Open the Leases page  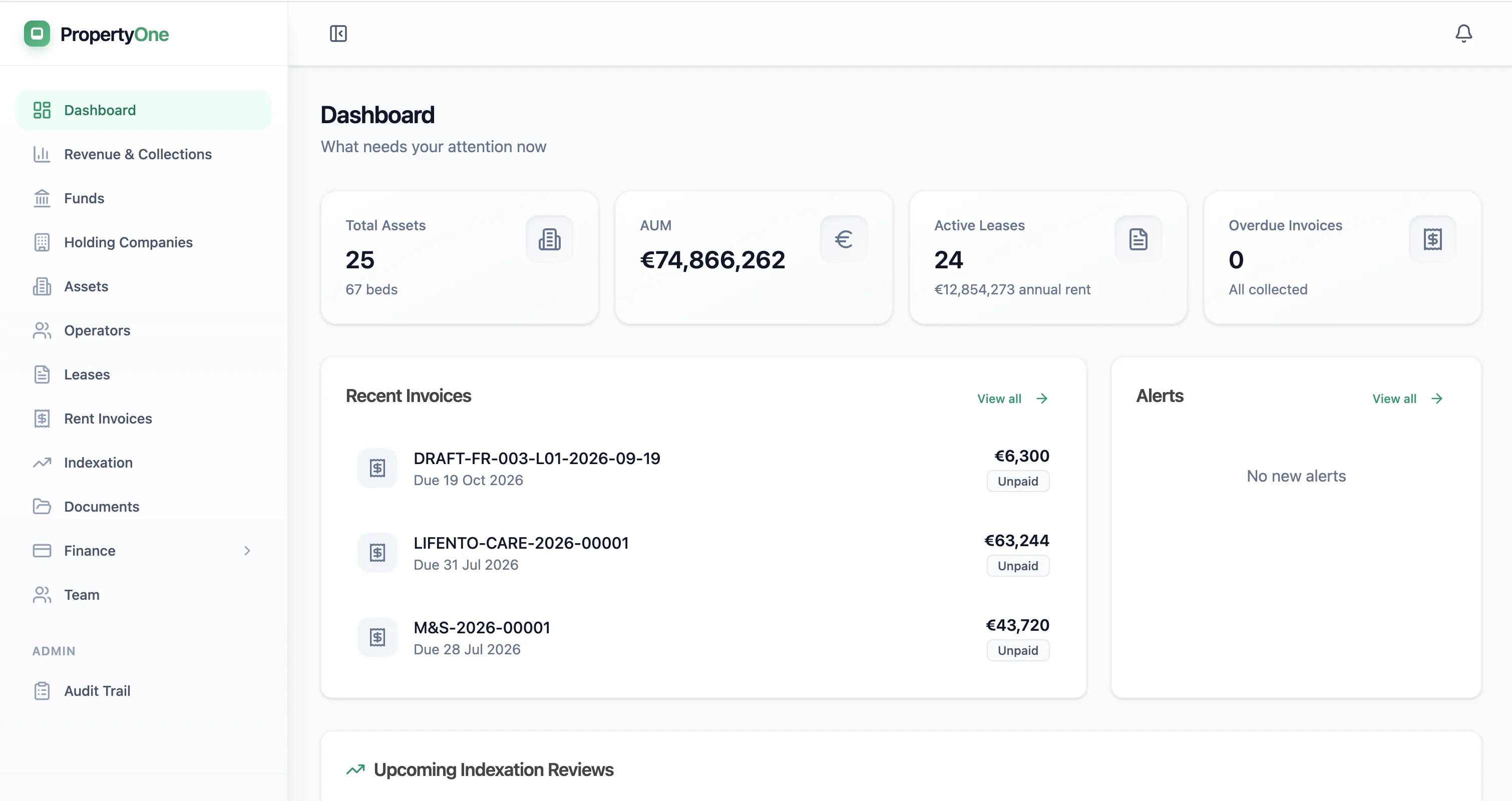pos(144,374)
